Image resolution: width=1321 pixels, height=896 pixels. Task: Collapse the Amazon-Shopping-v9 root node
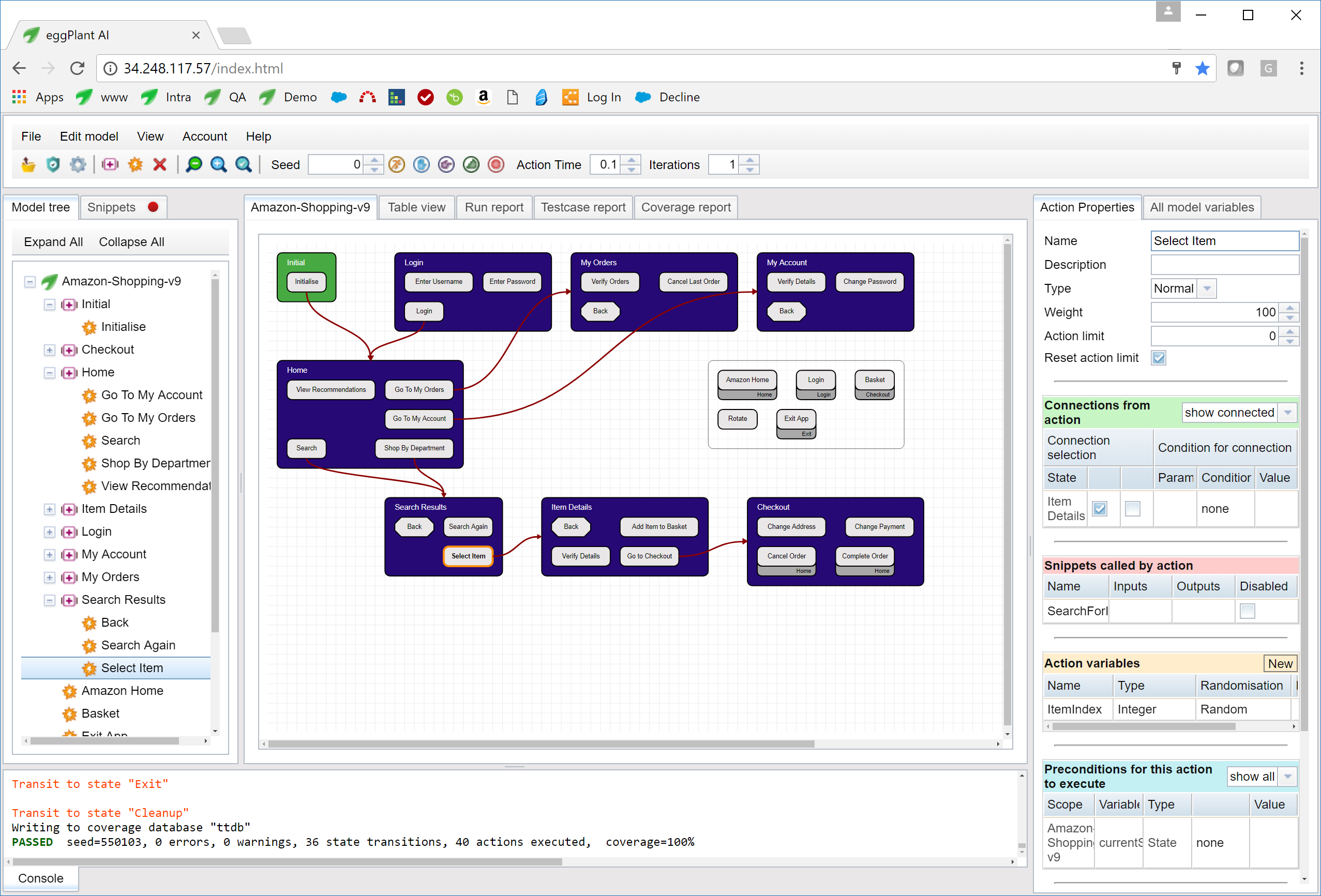click(30, 281)
